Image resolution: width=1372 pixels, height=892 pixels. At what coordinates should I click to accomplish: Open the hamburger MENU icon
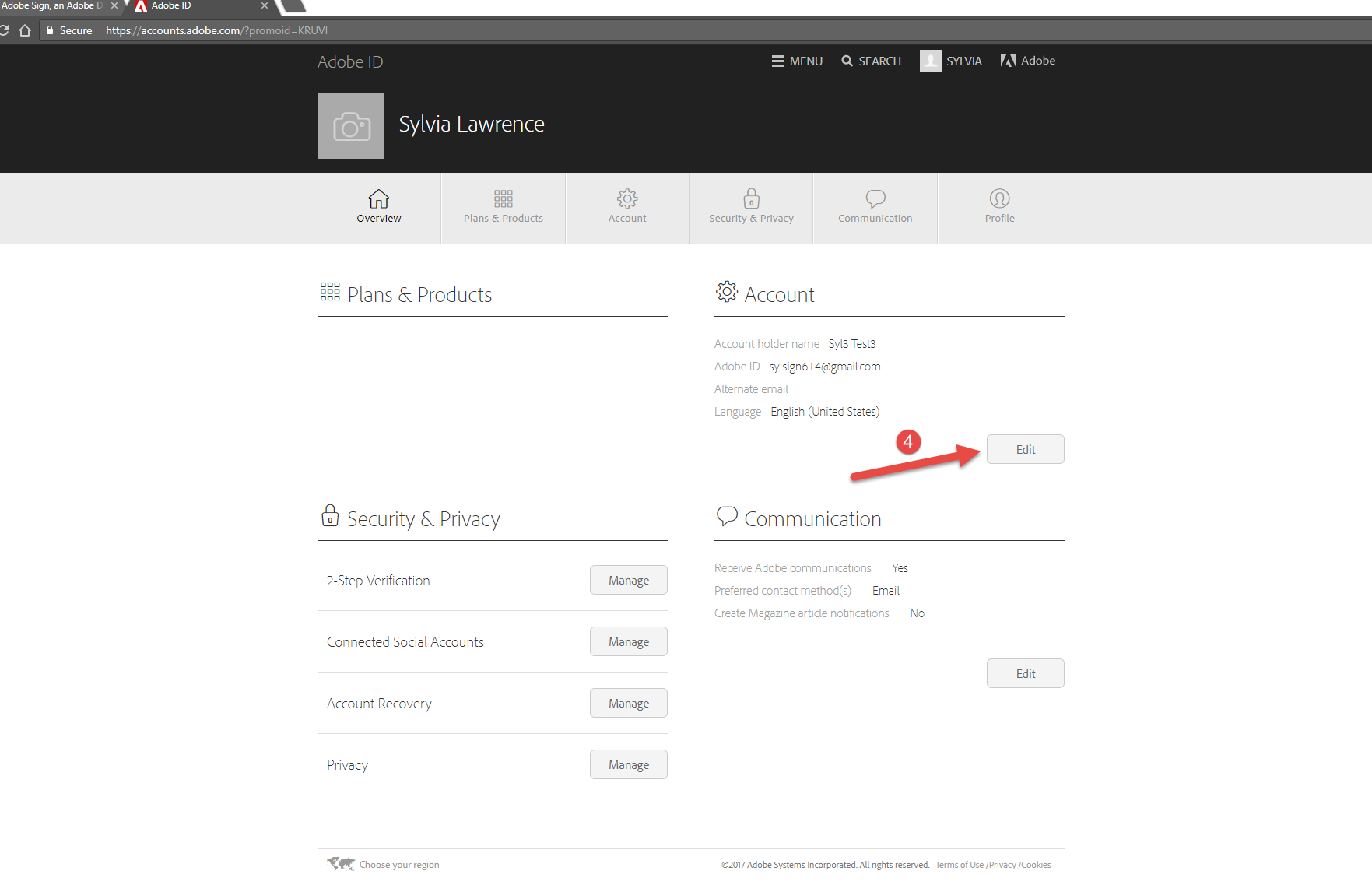pos(778,61)
